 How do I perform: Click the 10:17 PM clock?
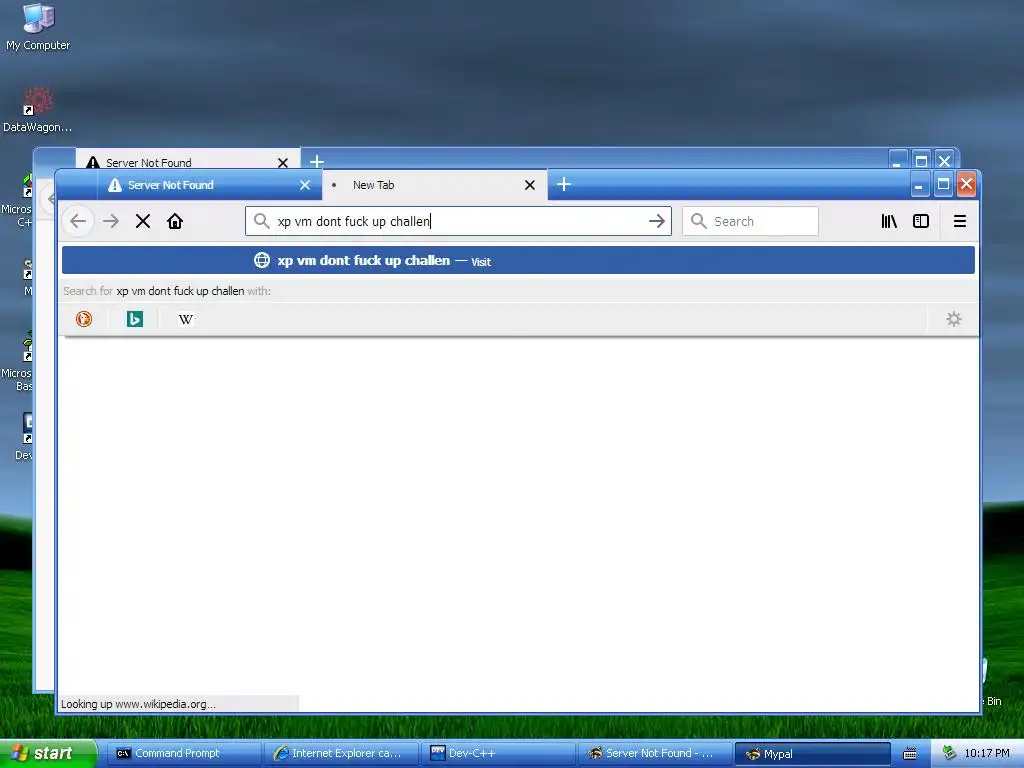[x=987, y=753]
